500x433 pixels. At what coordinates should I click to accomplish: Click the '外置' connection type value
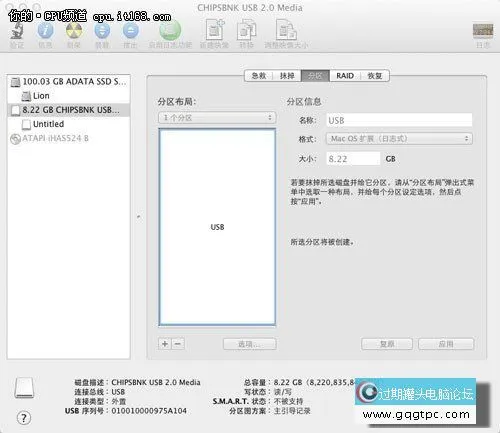point(119,401)
